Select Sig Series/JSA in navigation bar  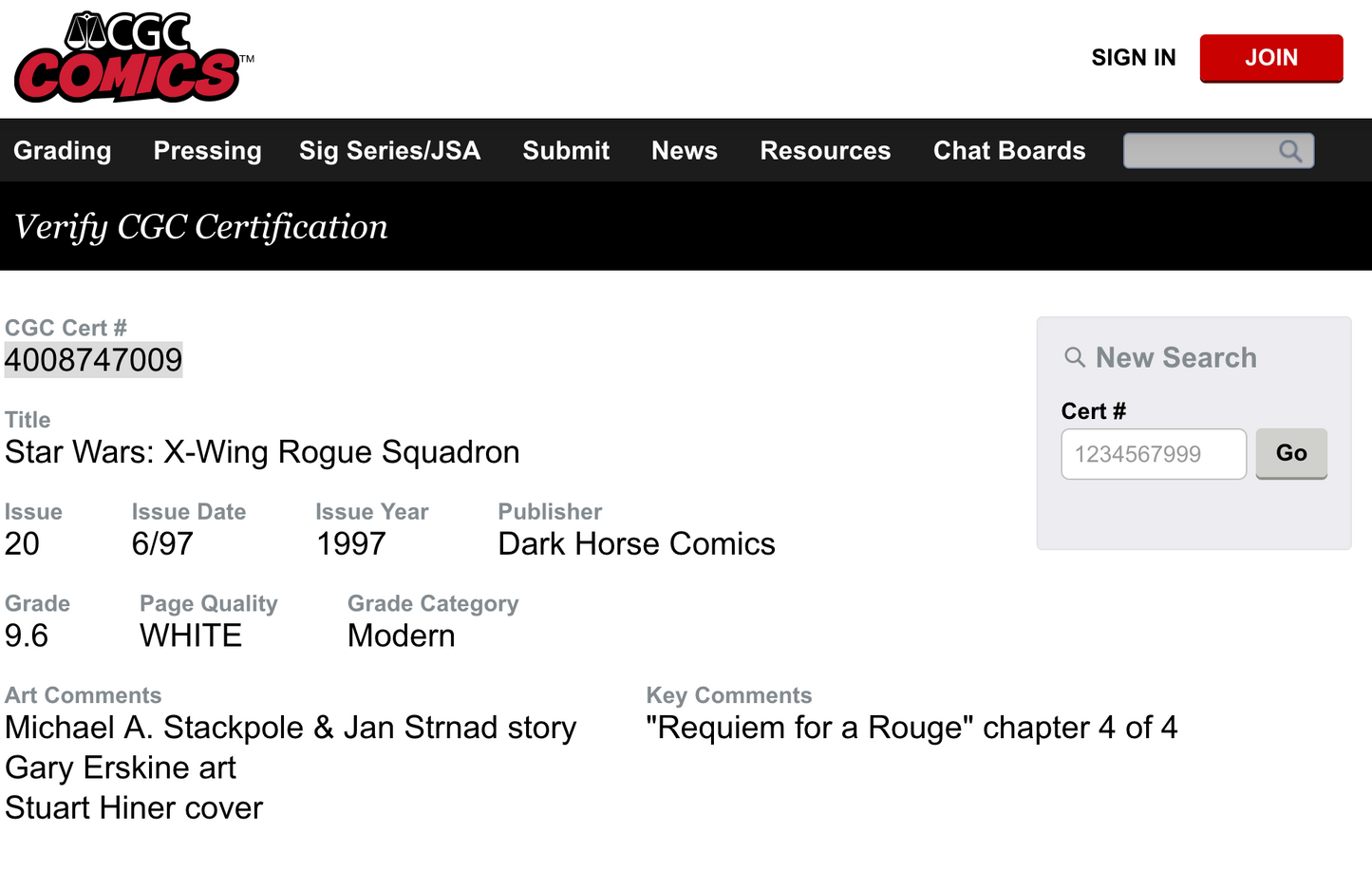click(389, 151)
